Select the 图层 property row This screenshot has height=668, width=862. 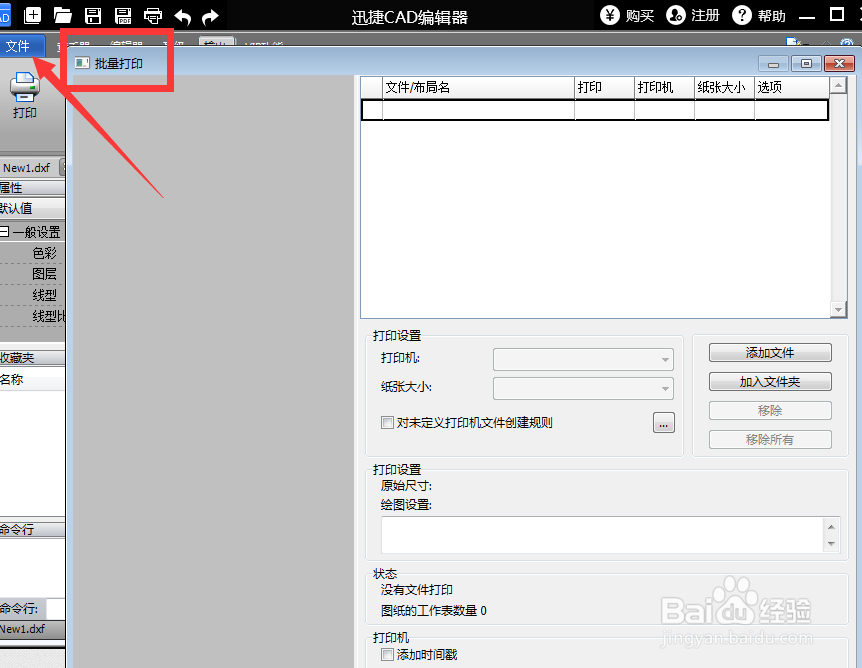click(x=32, y=274)
